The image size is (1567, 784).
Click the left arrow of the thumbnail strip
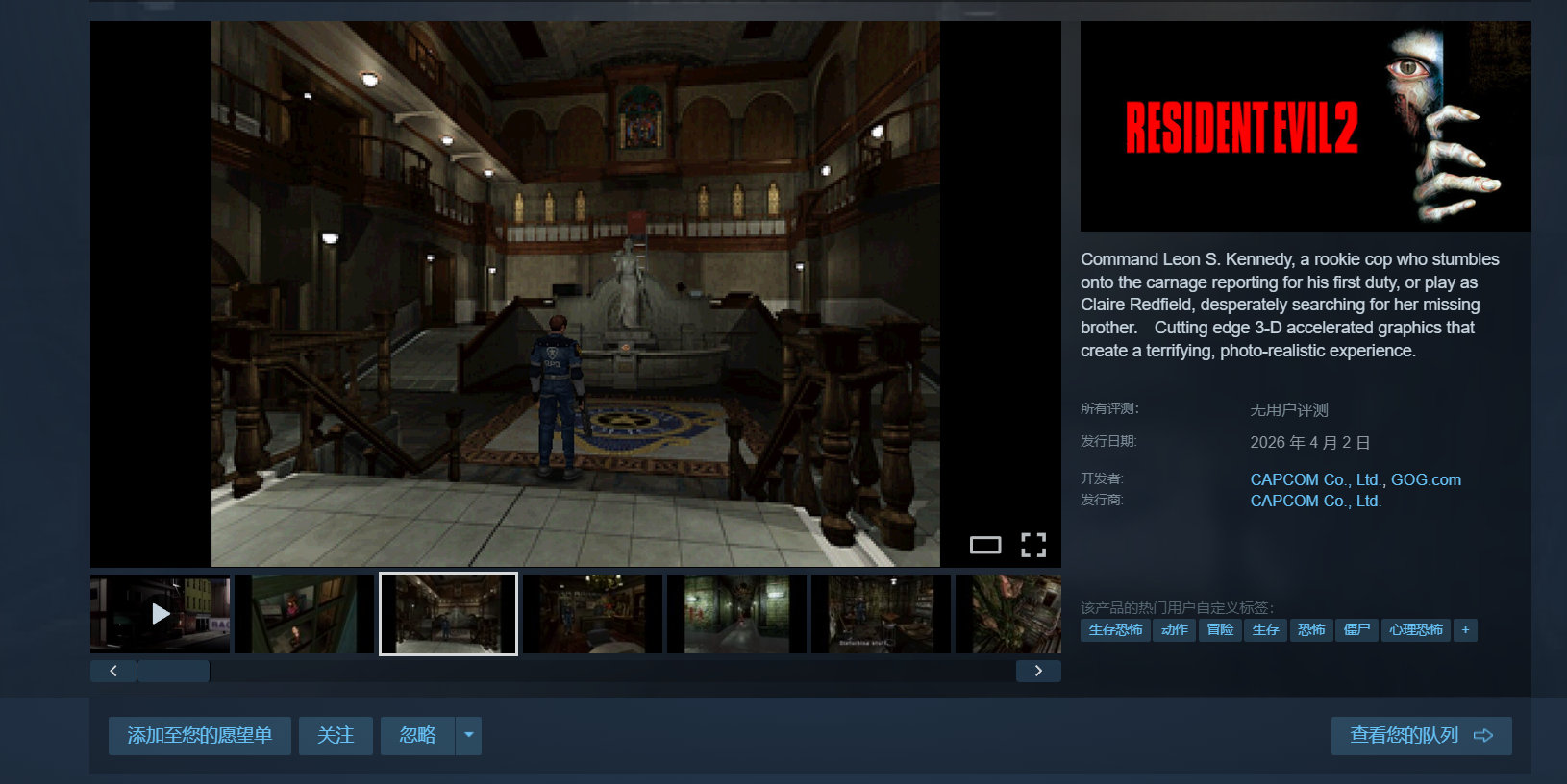pos(113,671)
